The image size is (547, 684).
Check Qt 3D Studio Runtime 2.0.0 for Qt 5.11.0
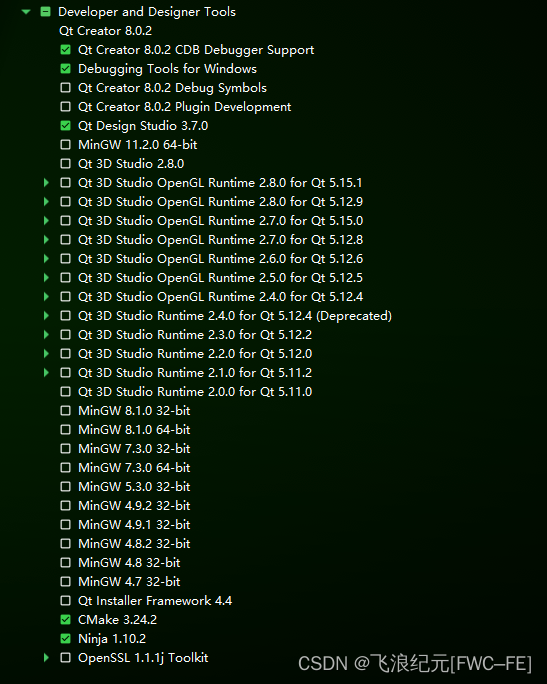tap(65, 392)
